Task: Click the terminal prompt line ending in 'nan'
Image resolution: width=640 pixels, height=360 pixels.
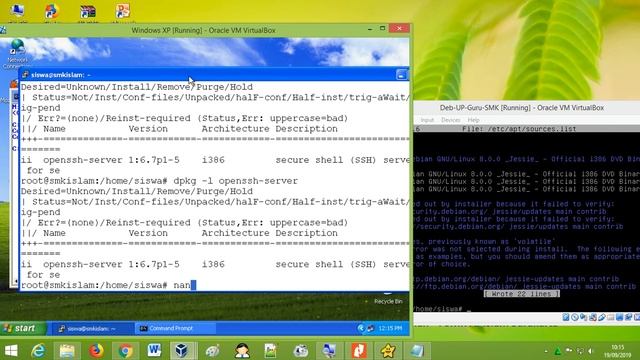Action: coord(109,285)
